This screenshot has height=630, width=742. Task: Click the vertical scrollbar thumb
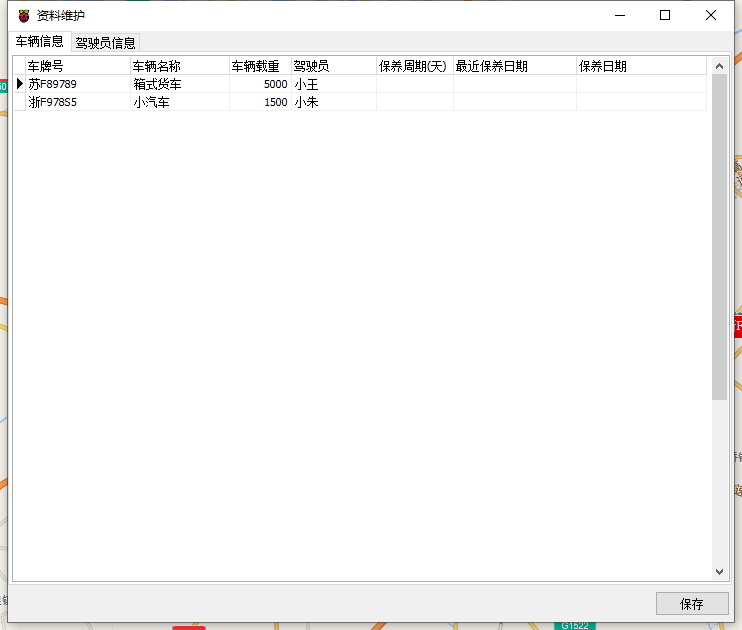point(719,237)
